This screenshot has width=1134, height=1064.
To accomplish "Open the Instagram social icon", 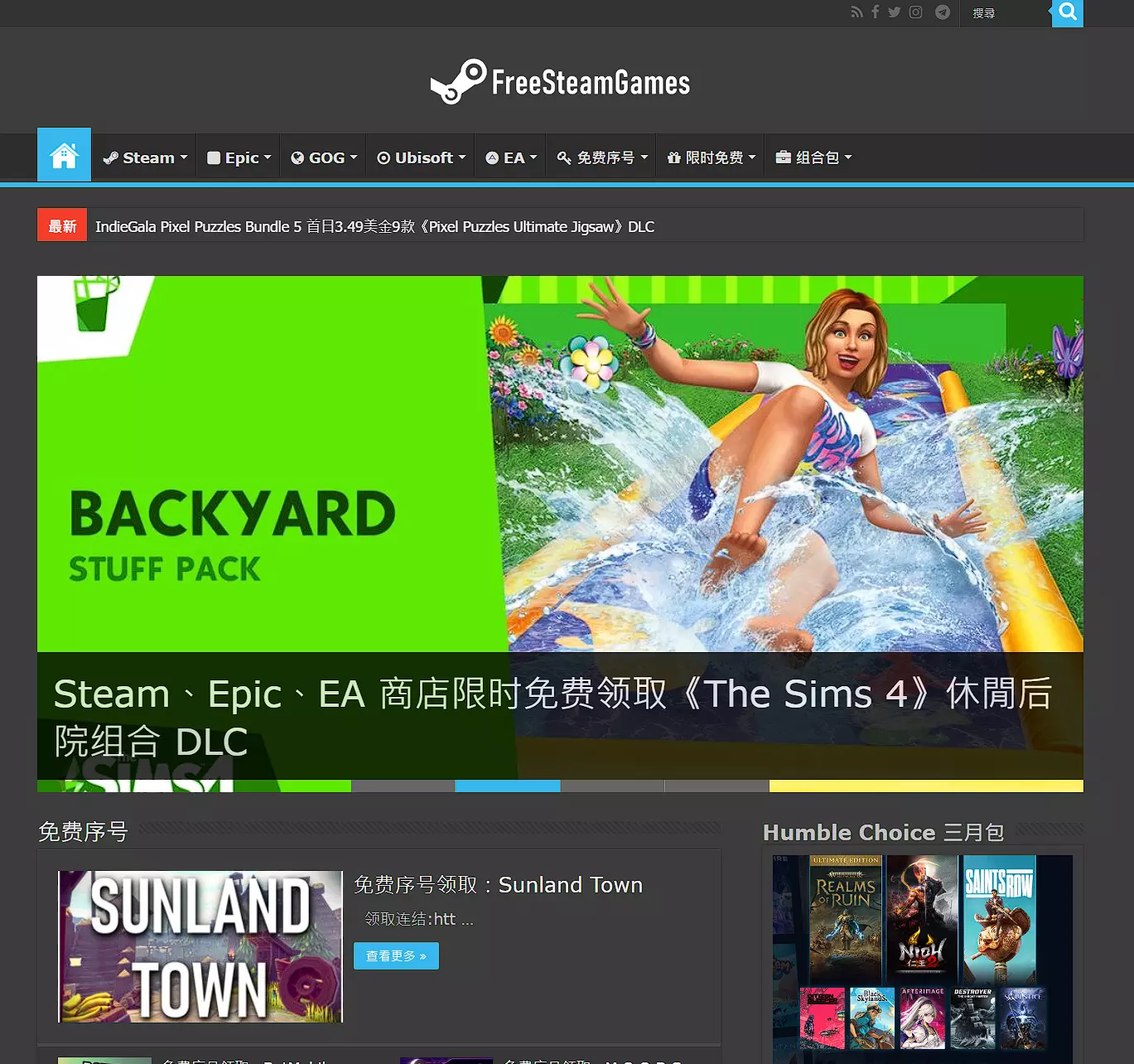I will pos(916,12).
